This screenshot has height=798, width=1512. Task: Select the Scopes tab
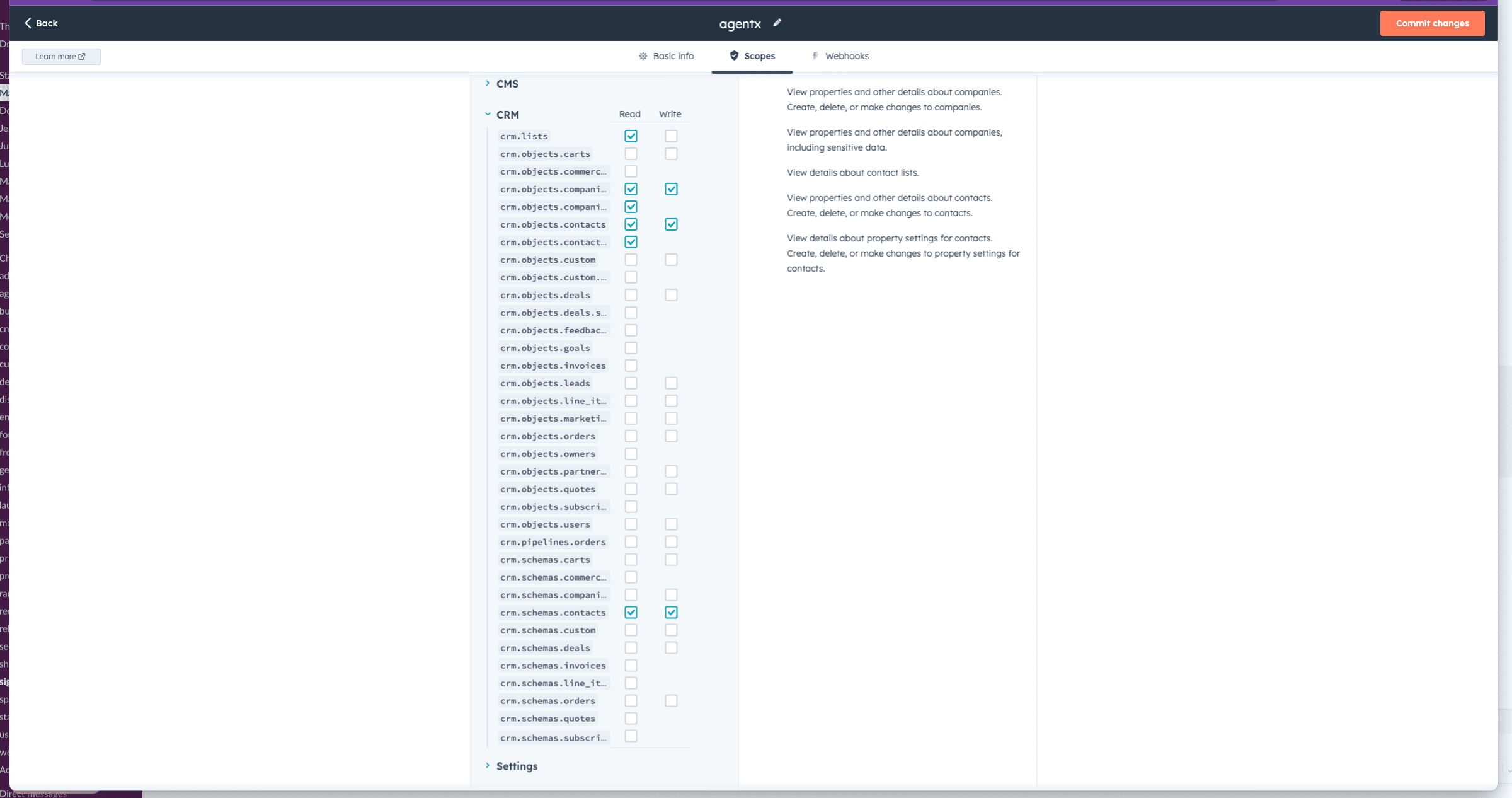(752, 56)
